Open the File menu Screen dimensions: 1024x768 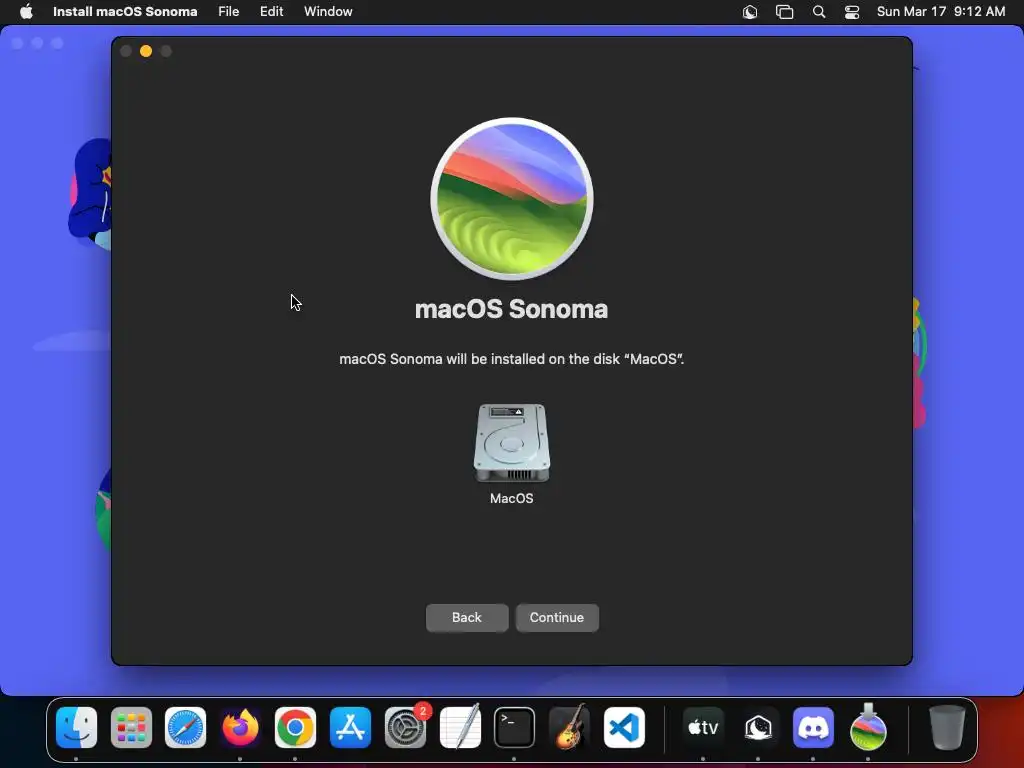[229, 12]
